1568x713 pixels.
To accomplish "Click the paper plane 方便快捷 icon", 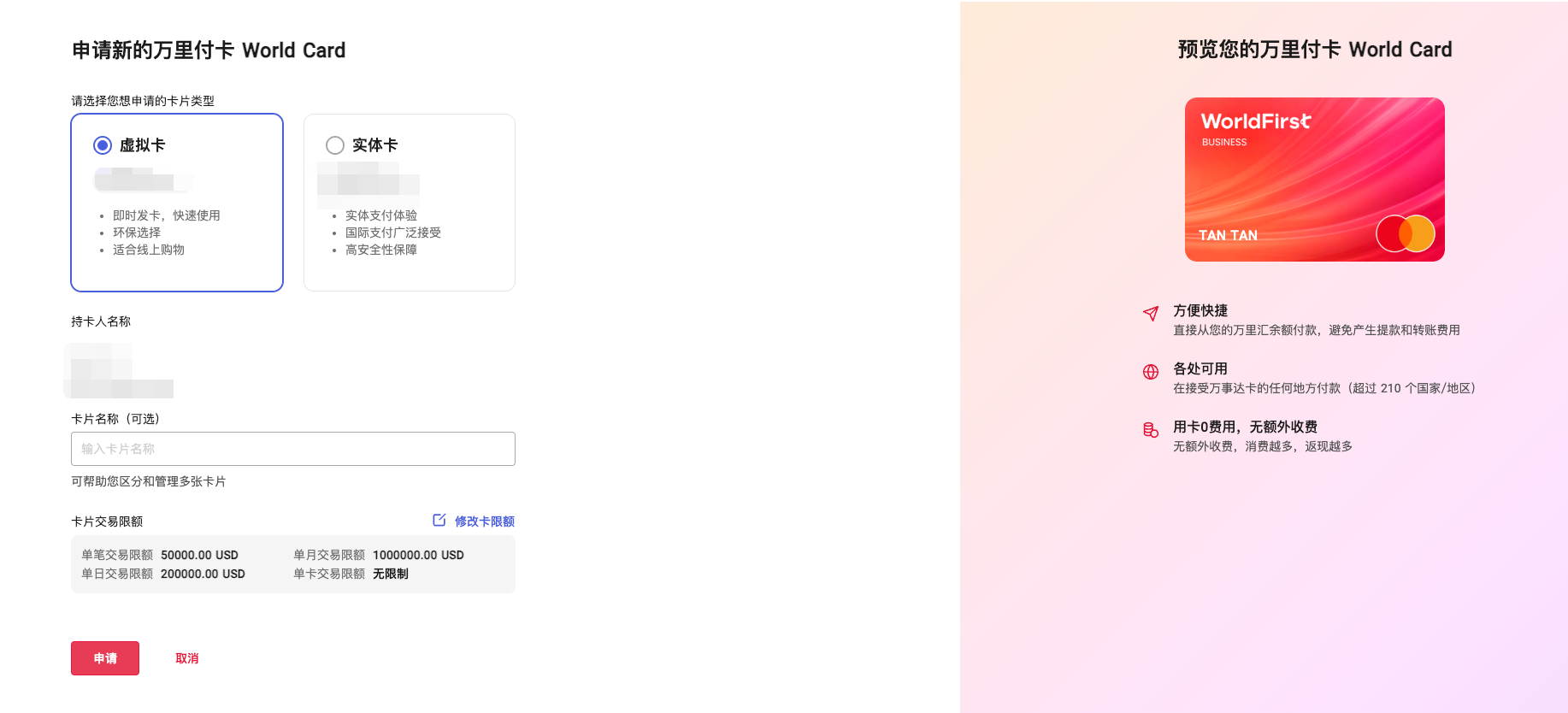I will click(1151, 314).
